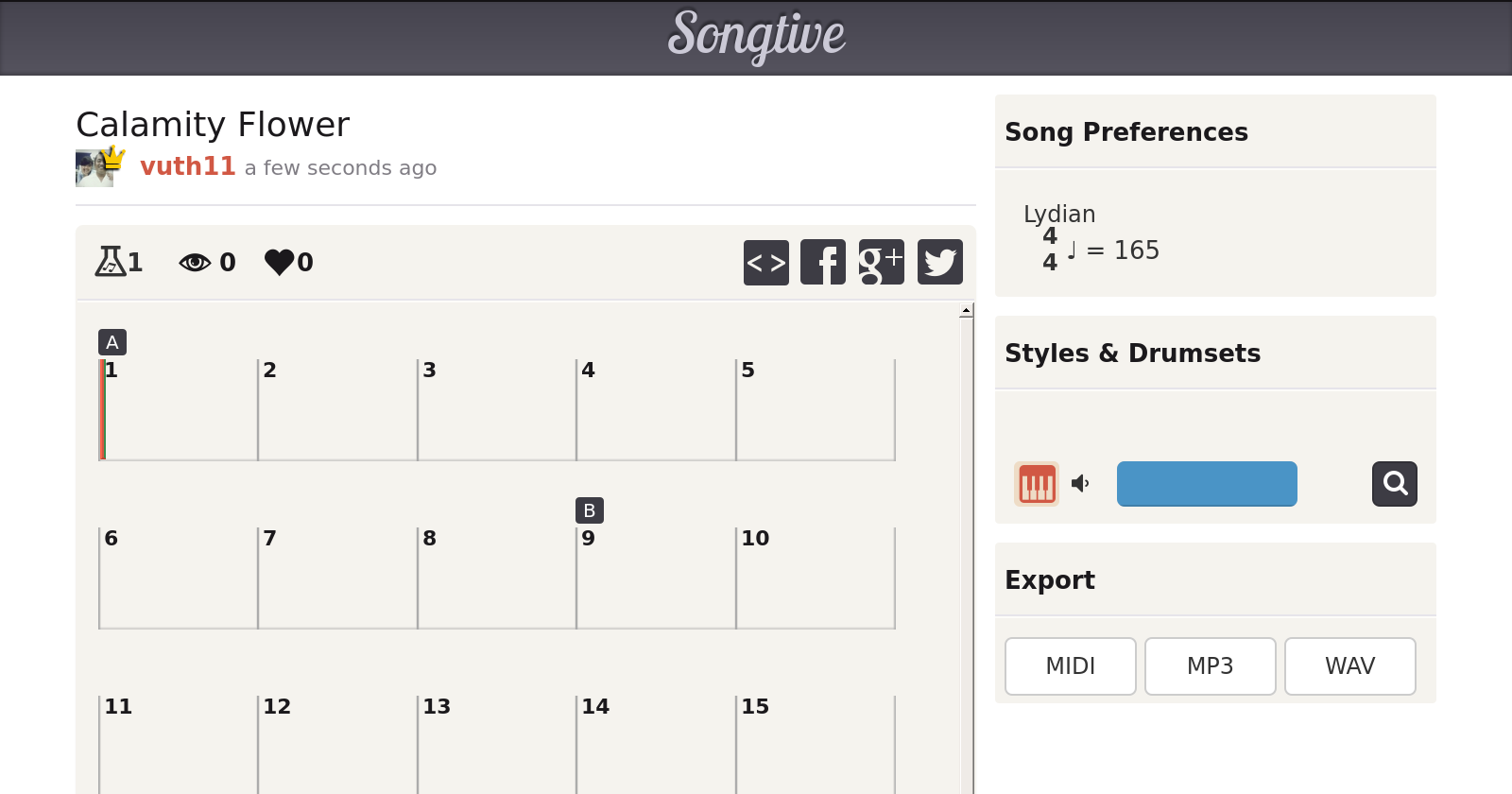Open the vuth11 user profile link
The image size is (1512, 794).
[x=187, y=166]
